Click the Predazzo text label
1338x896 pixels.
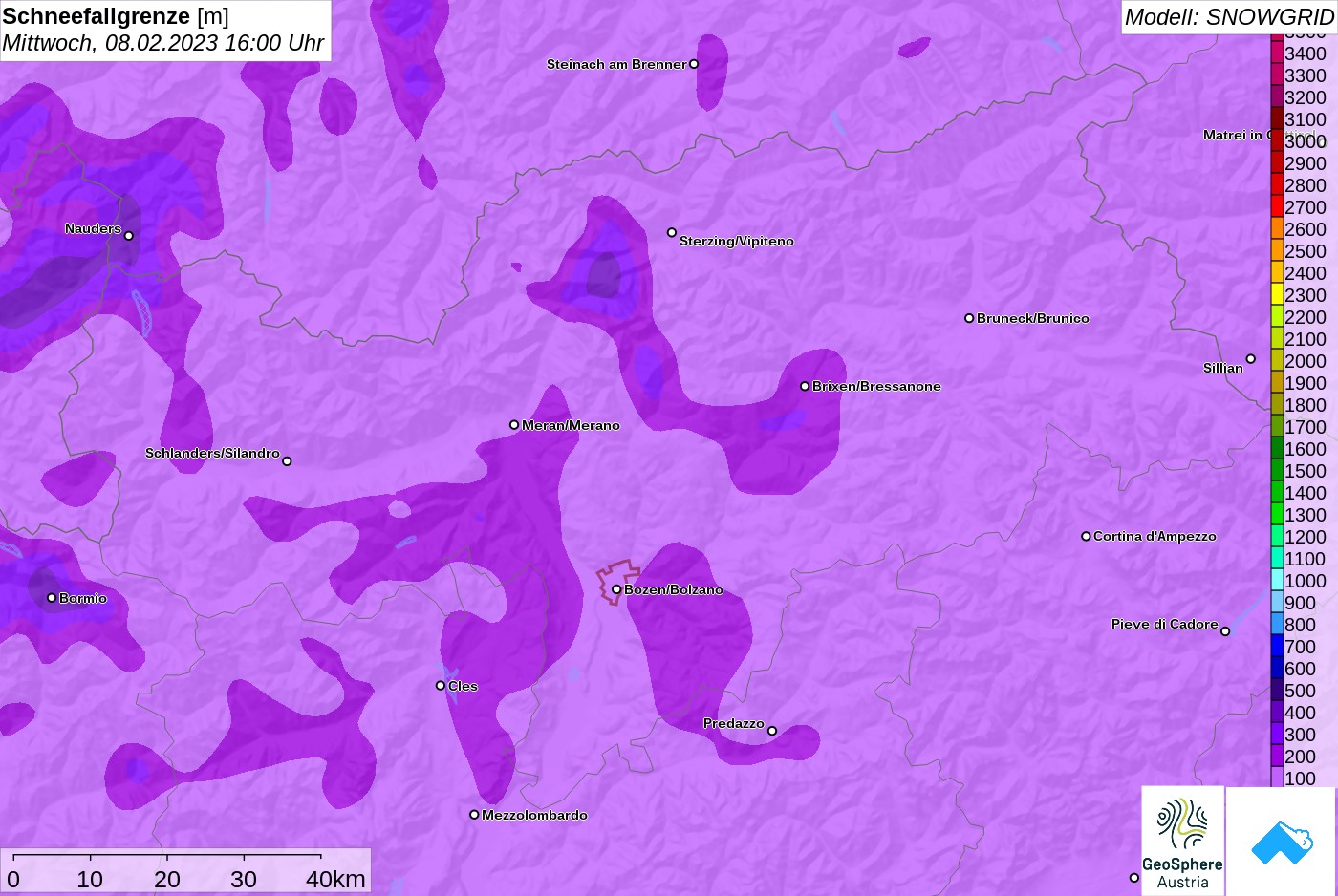(x=734, y=723)
